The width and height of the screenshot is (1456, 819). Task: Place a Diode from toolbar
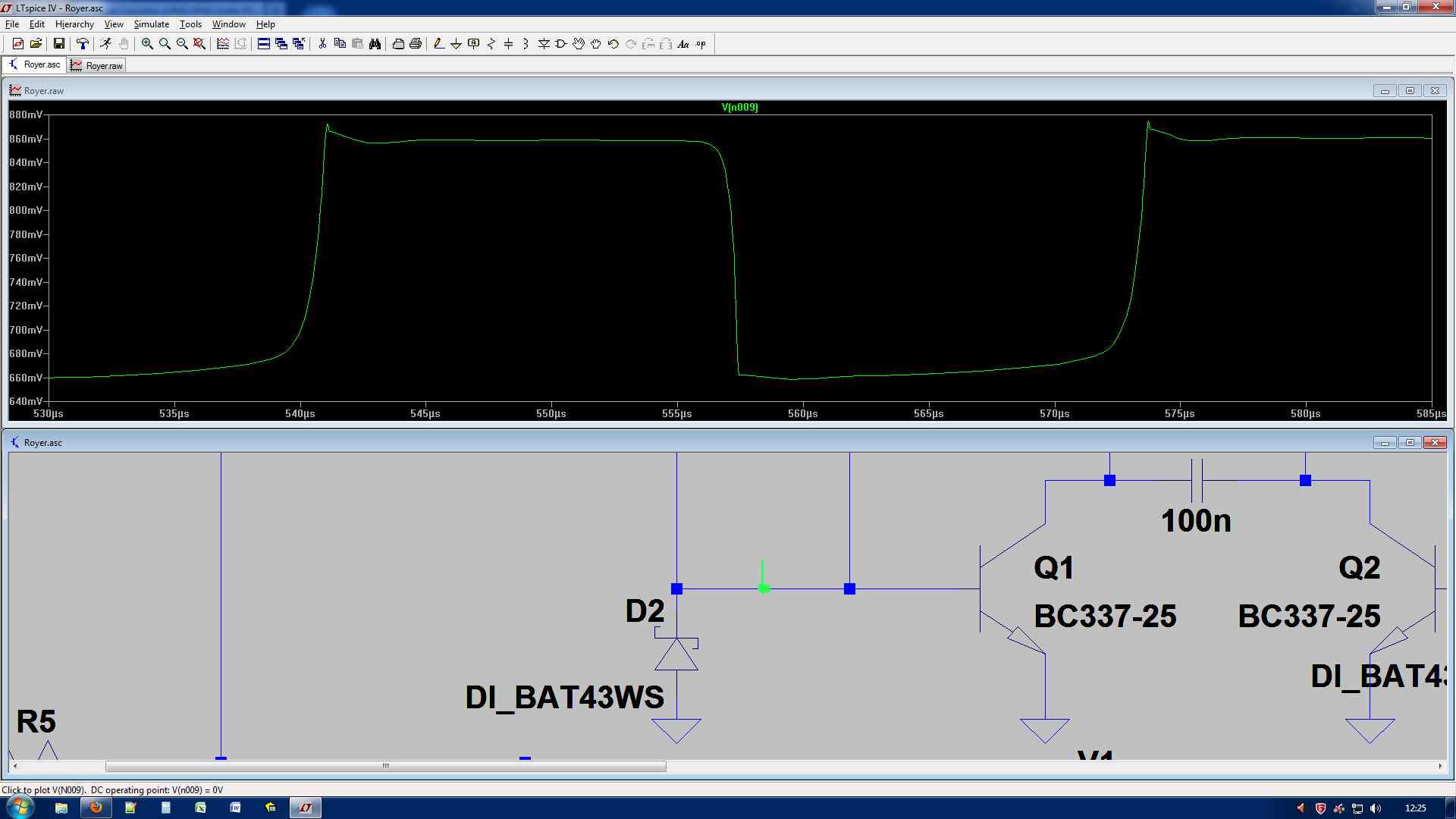(x=544, y=44)
